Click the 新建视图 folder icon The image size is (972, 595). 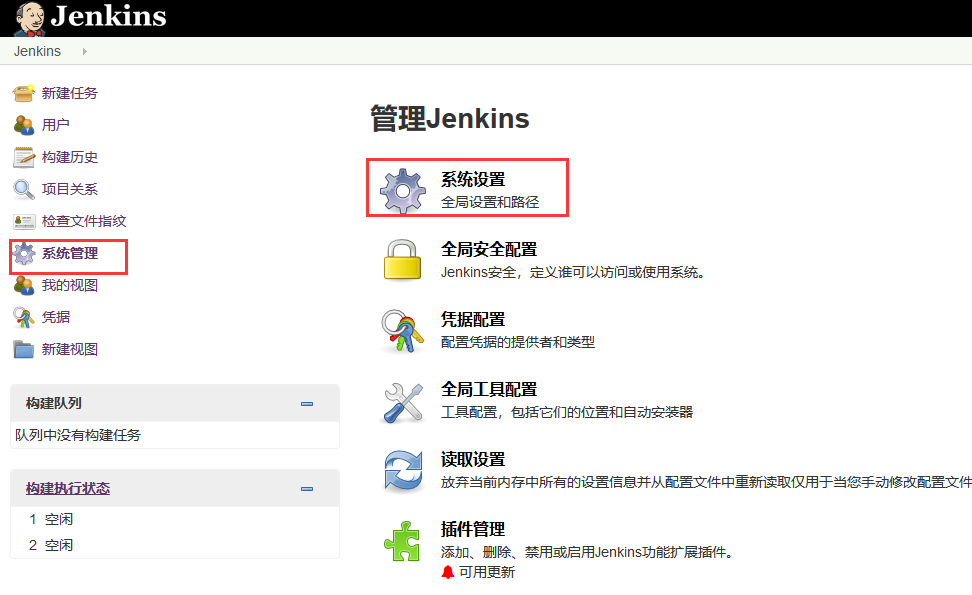[x=24, y=350]
